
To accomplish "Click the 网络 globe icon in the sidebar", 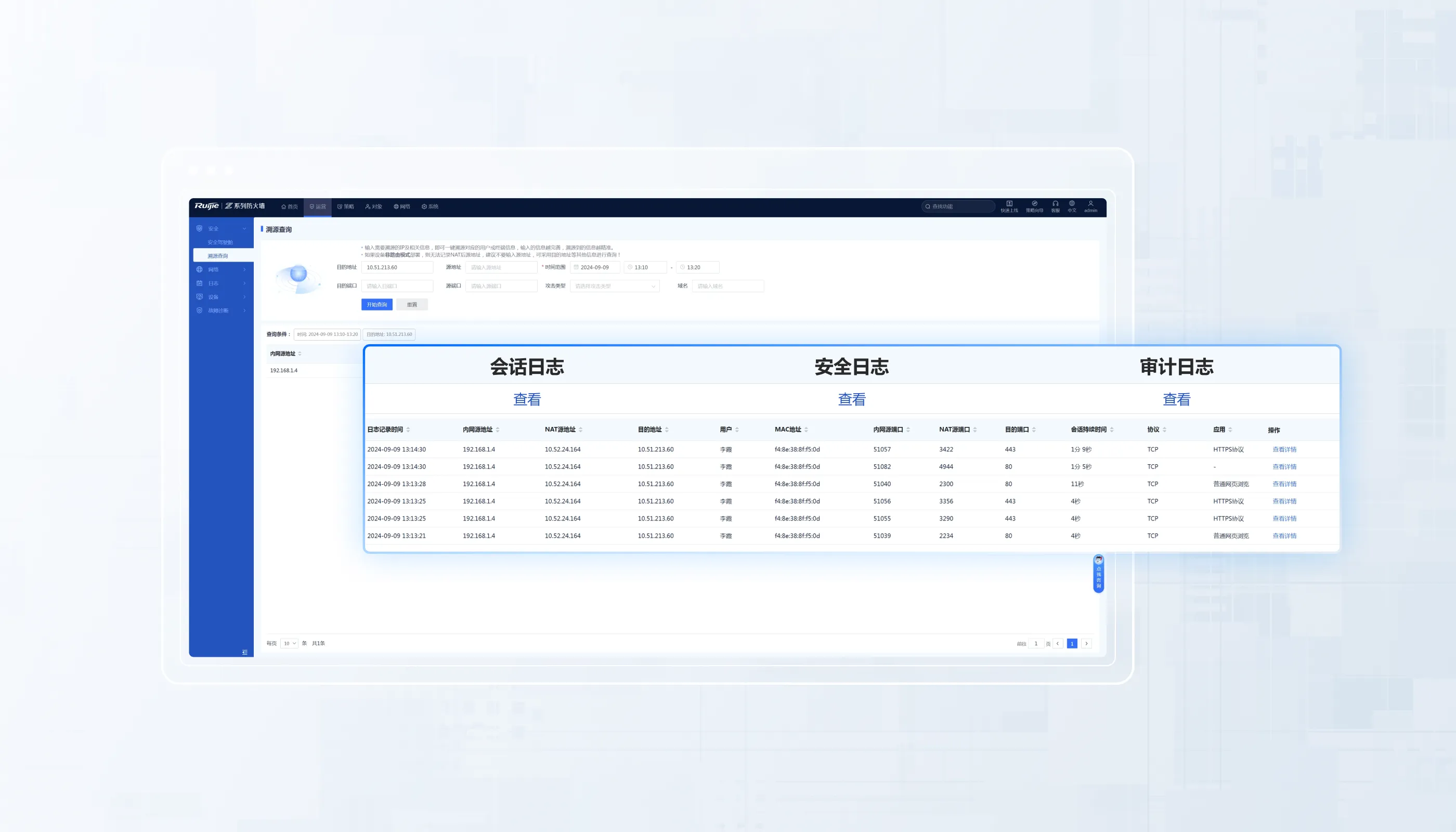I will tap(200, 270).
